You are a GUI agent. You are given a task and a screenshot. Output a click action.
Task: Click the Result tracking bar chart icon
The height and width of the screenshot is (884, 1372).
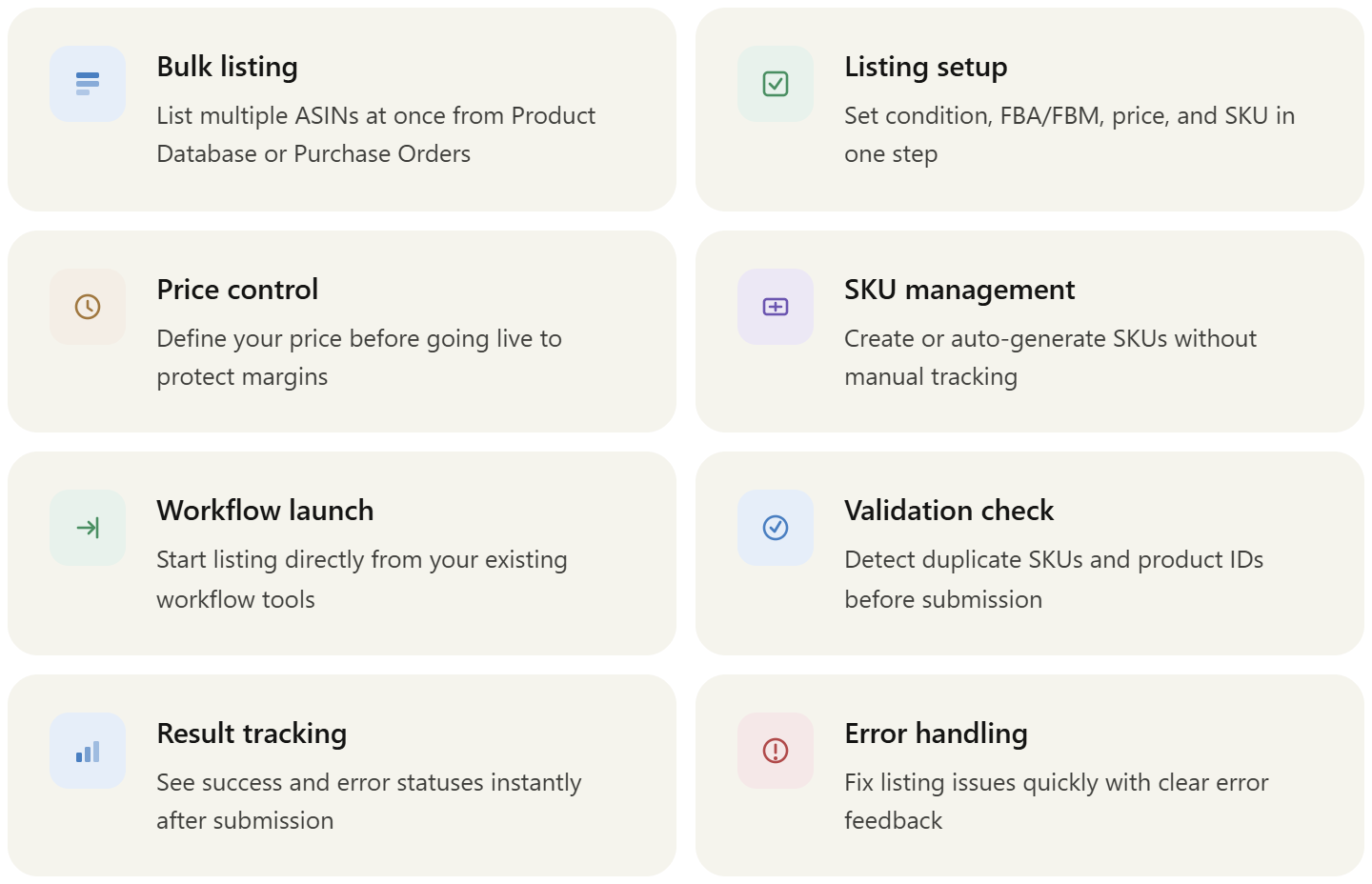tap(88, 751)
